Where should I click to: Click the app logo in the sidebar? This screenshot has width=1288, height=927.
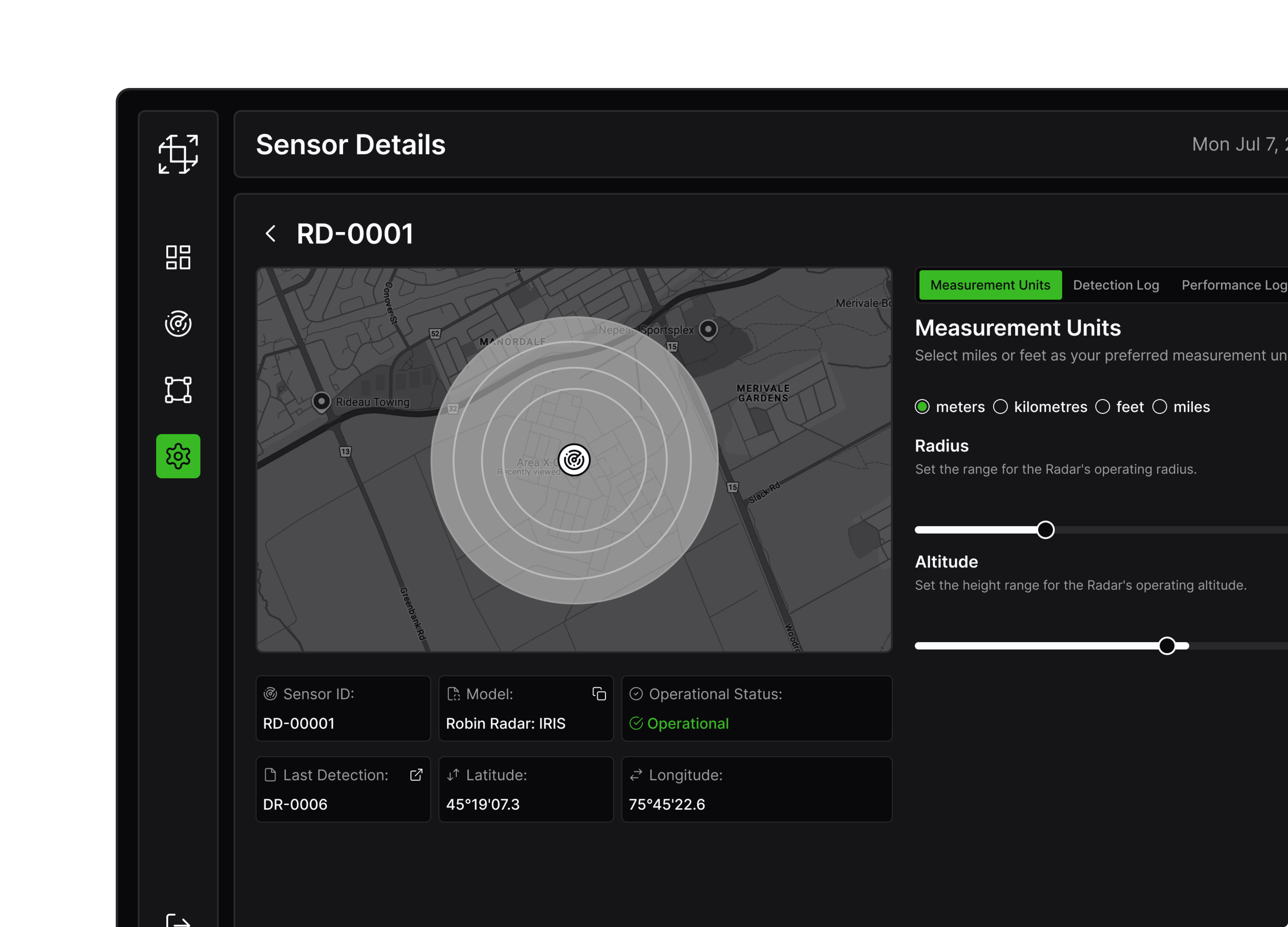(178, 154)
